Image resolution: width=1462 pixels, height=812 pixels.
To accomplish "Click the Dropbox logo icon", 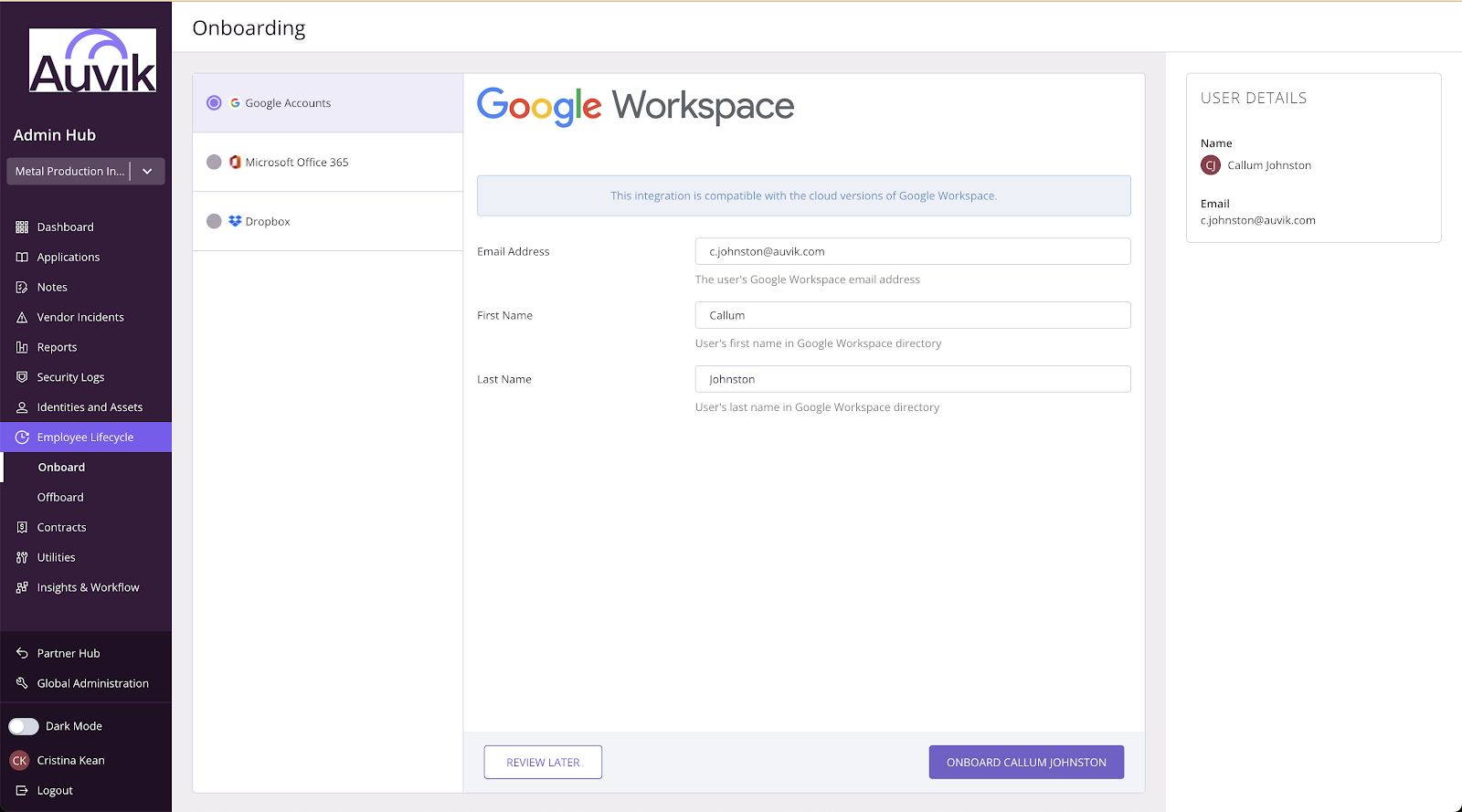I will coord(235,221).
